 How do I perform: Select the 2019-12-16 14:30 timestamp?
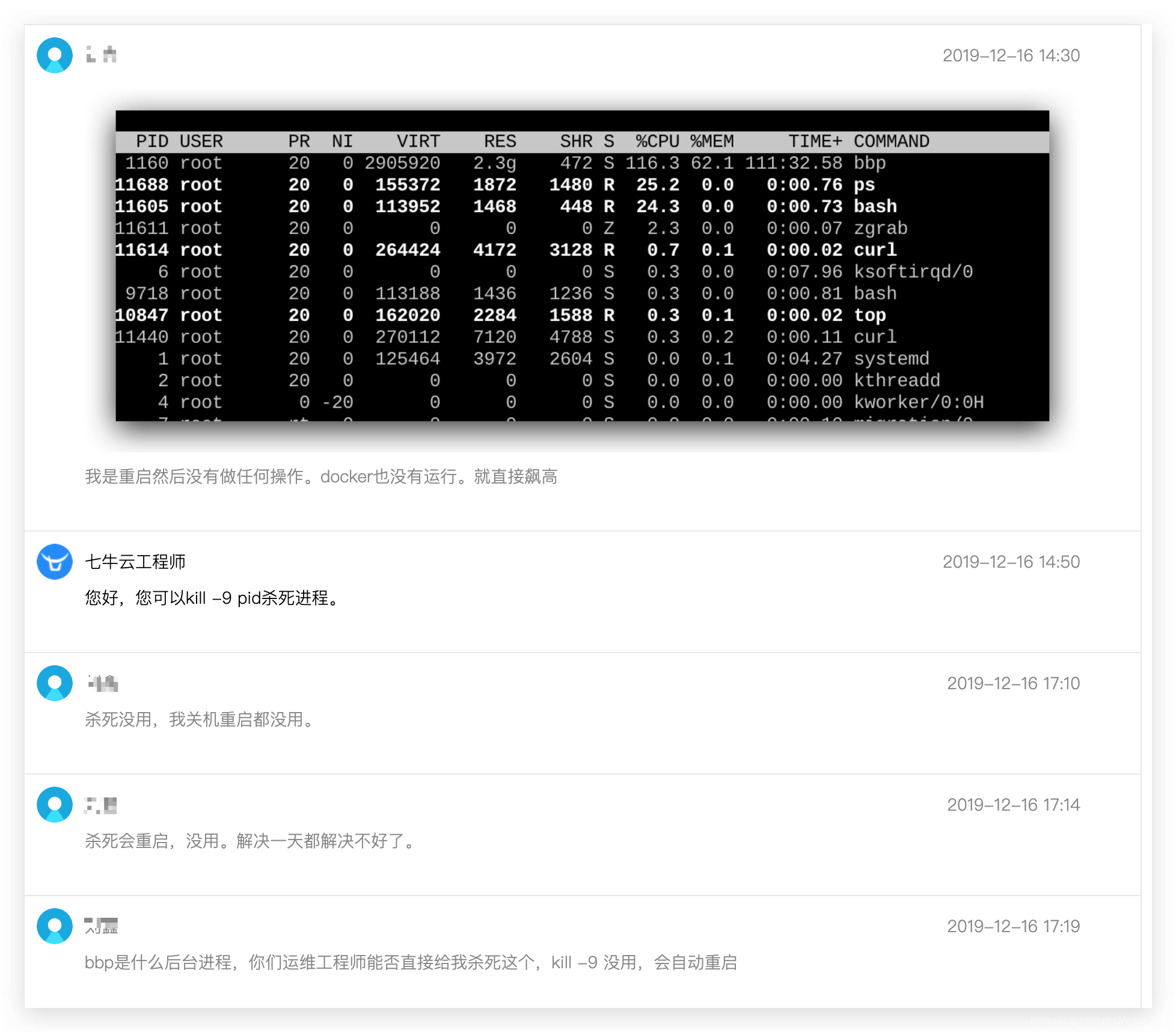pyautogui.click(x=1011, y=55)
